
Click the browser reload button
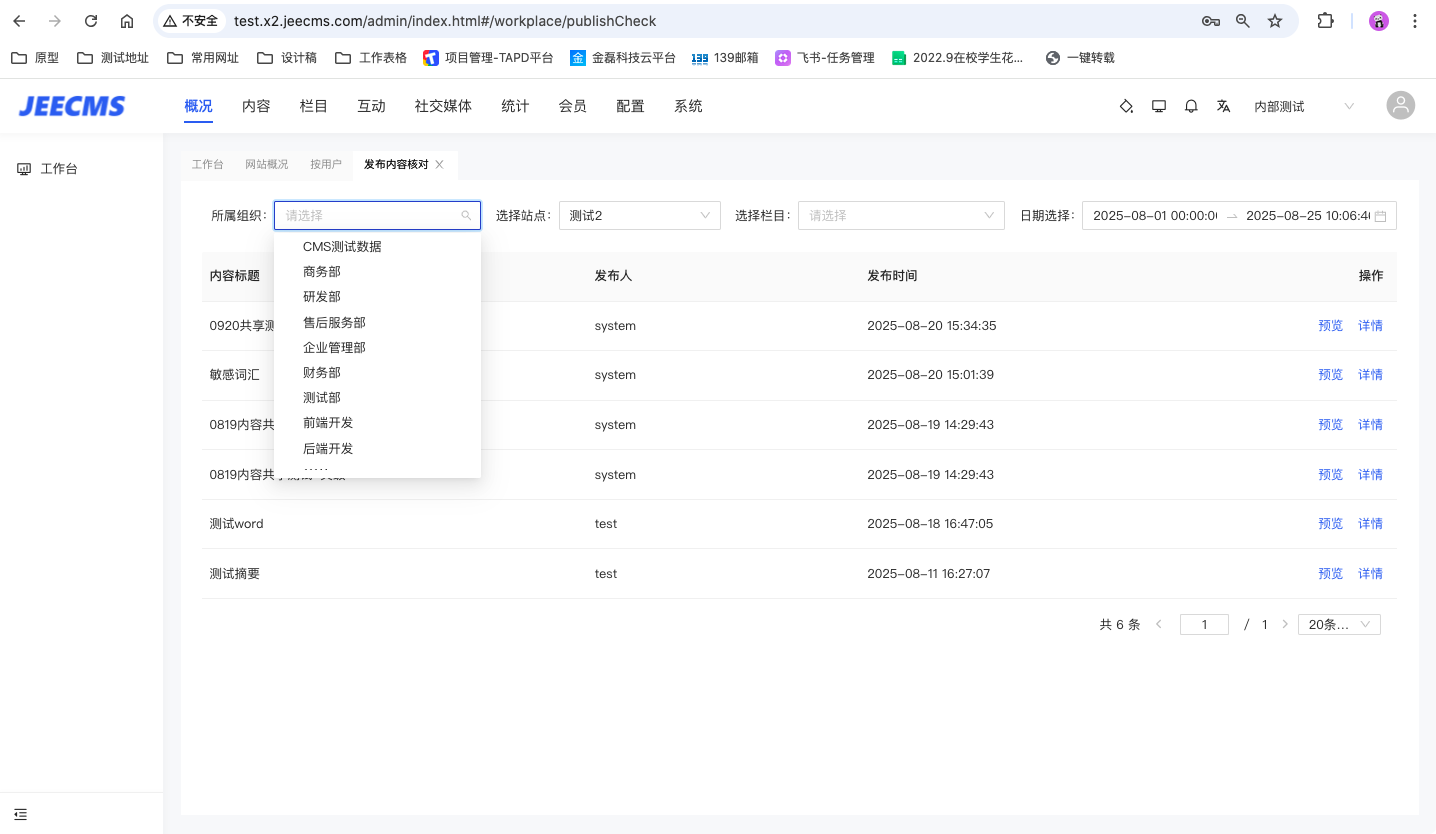pos(91,21)
